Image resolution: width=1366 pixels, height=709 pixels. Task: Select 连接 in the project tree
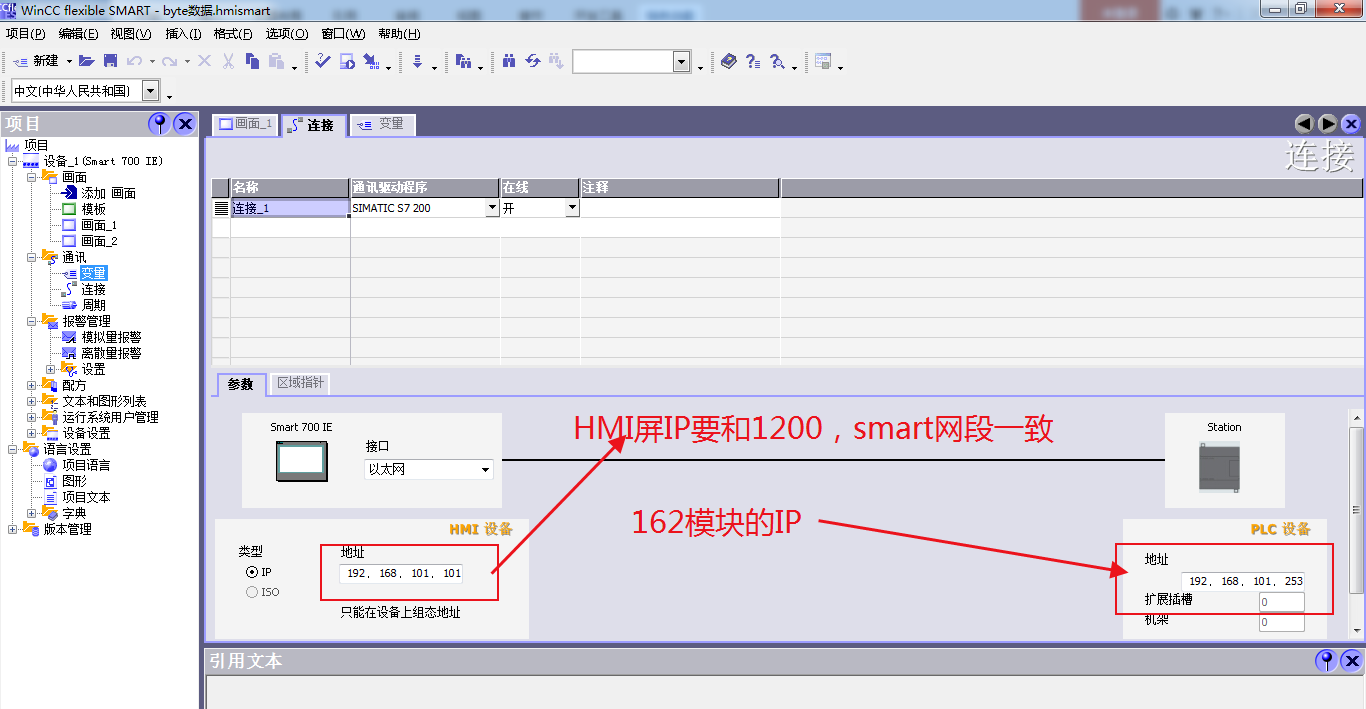94,289
